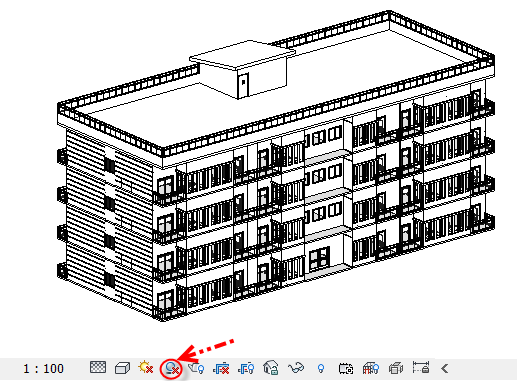Image resolution: width=517 pixels, height=381 pixels.
Task: Open the Visual Style box icon menu
Action: 122,368
